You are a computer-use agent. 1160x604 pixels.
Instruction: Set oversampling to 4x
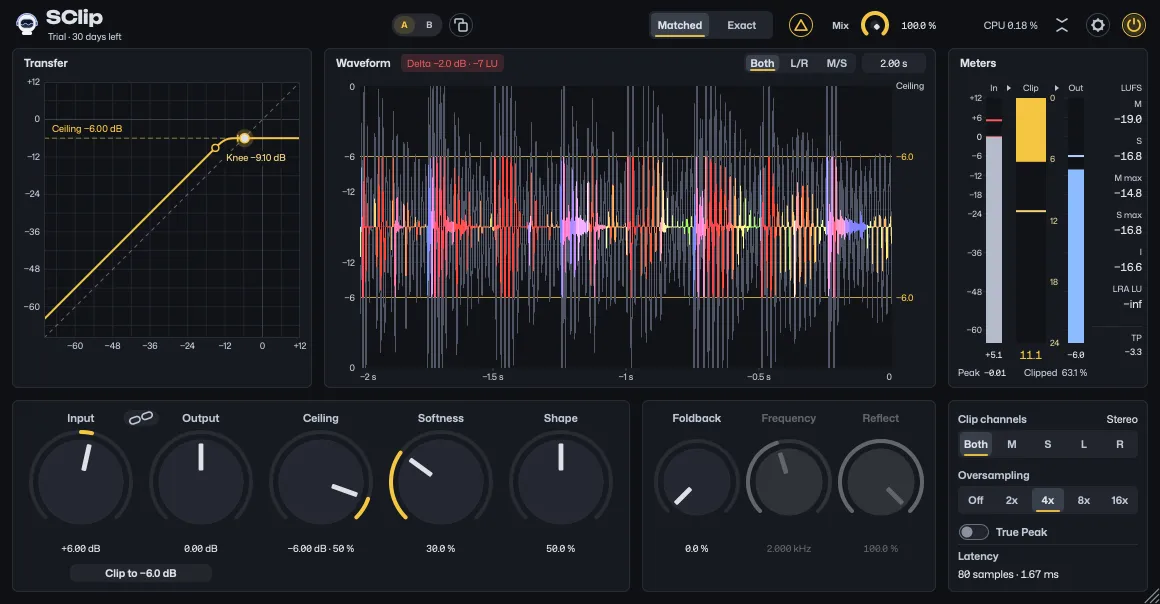tap(1048, 500)
